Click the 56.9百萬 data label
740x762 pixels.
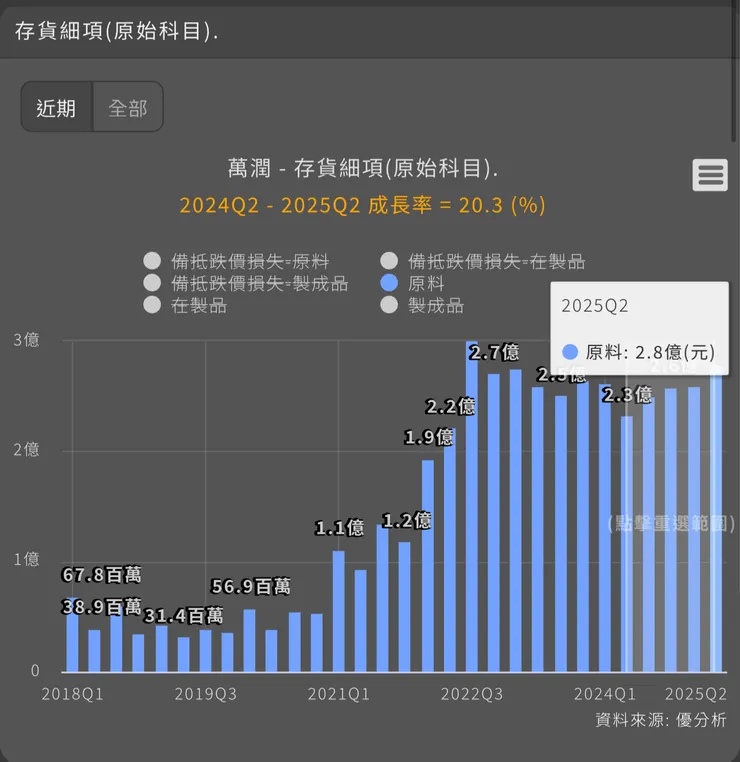click(251, 587)
